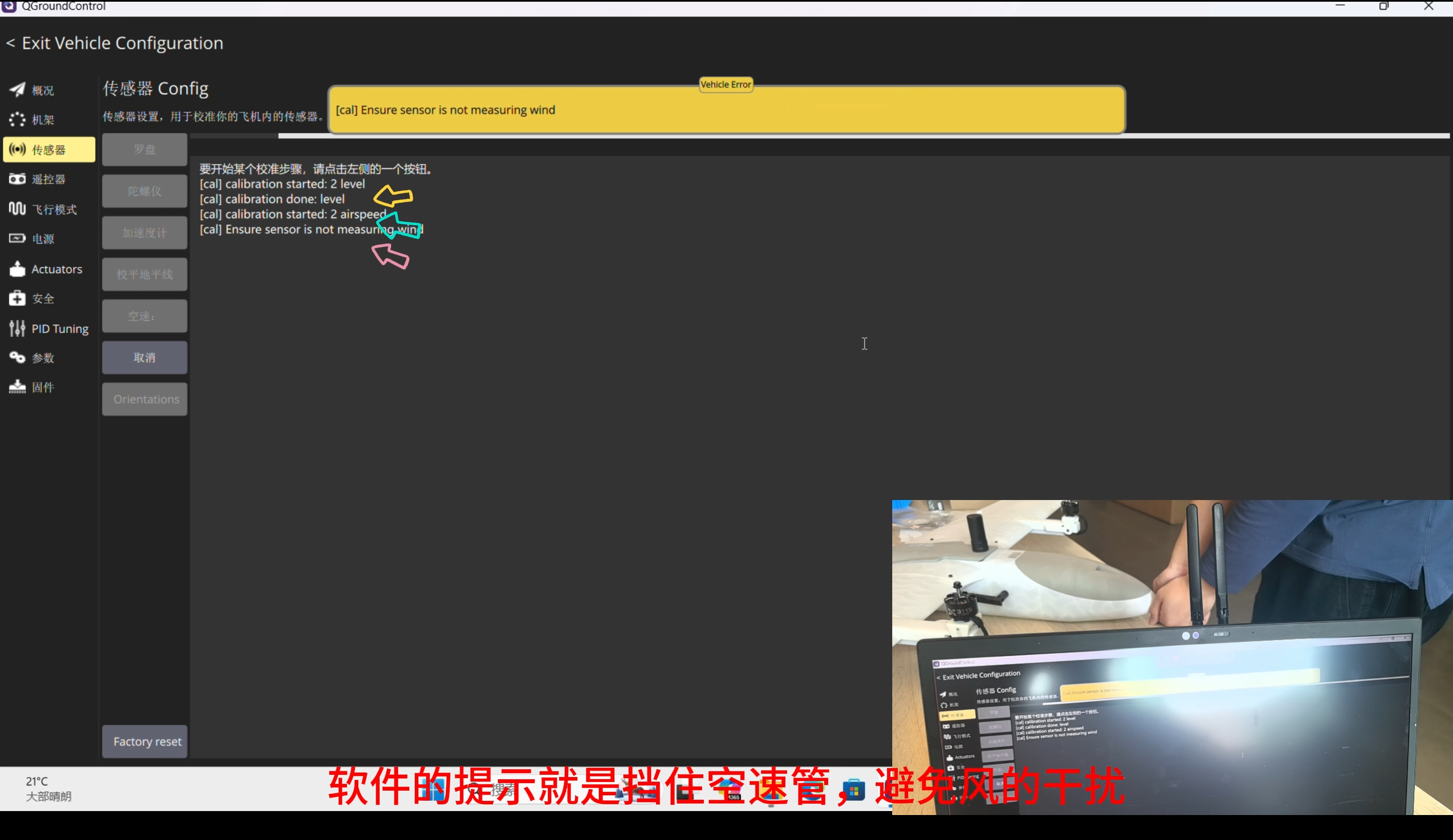The height and width of the screenshot is (840, 1453).
Task: Select log line 'calibration started: 2 airspeed'
Action: tap(293, 214)
